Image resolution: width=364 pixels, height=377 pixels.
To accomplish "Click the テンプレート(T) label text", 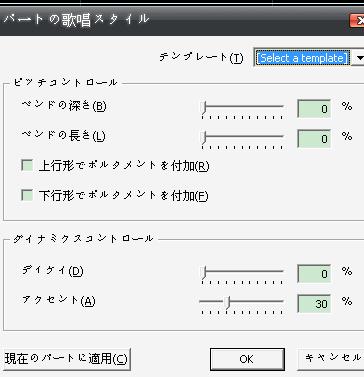I will [201, 57].
